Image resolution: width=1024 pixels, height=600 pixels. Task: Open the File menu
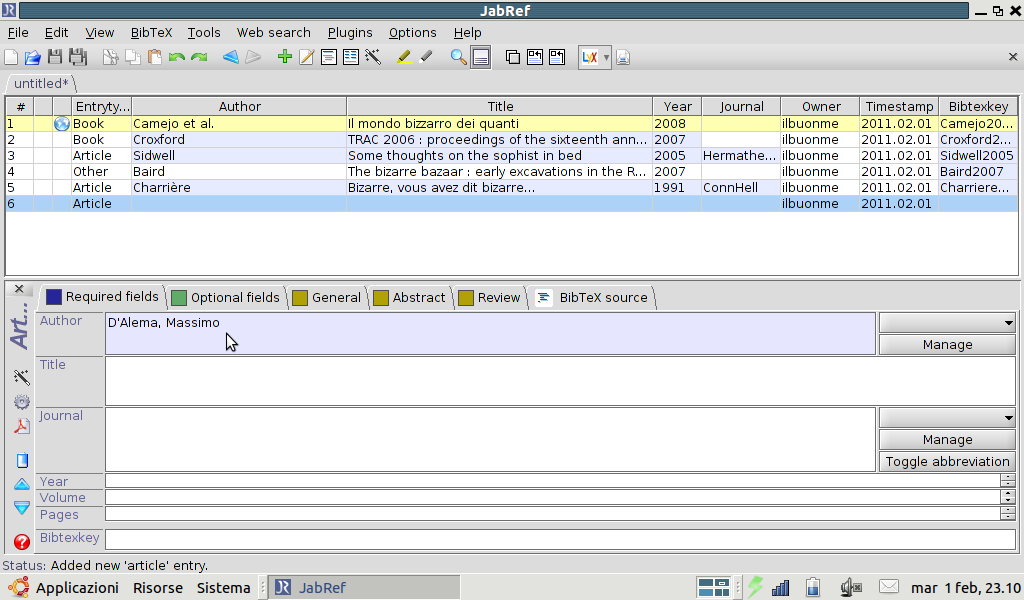18,33
